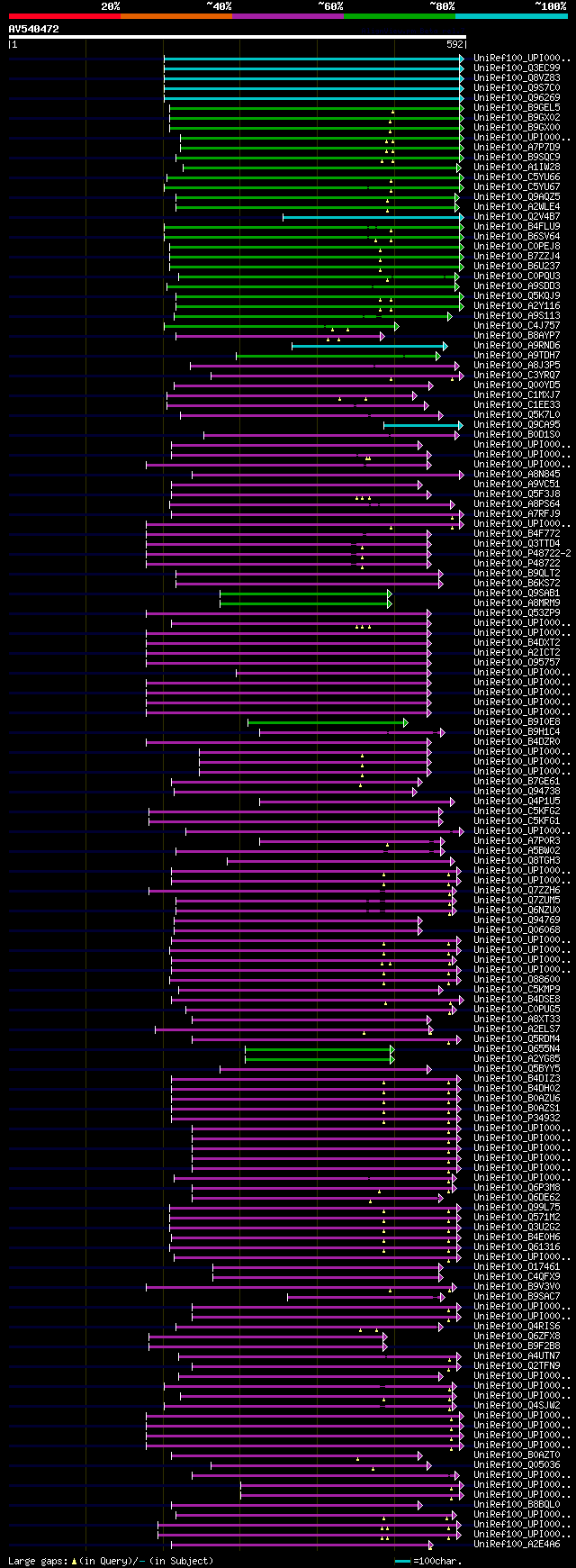Open hit UniRef100_B8AYP7

517,335
